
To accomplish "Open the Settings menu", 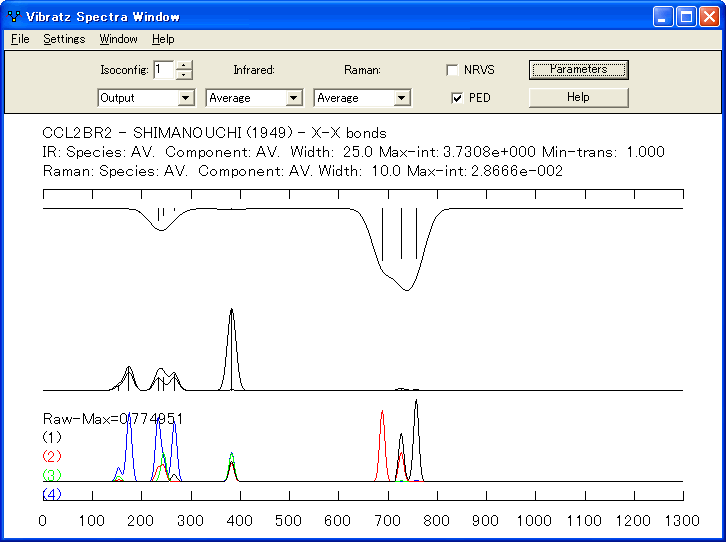I will point(64,39).
